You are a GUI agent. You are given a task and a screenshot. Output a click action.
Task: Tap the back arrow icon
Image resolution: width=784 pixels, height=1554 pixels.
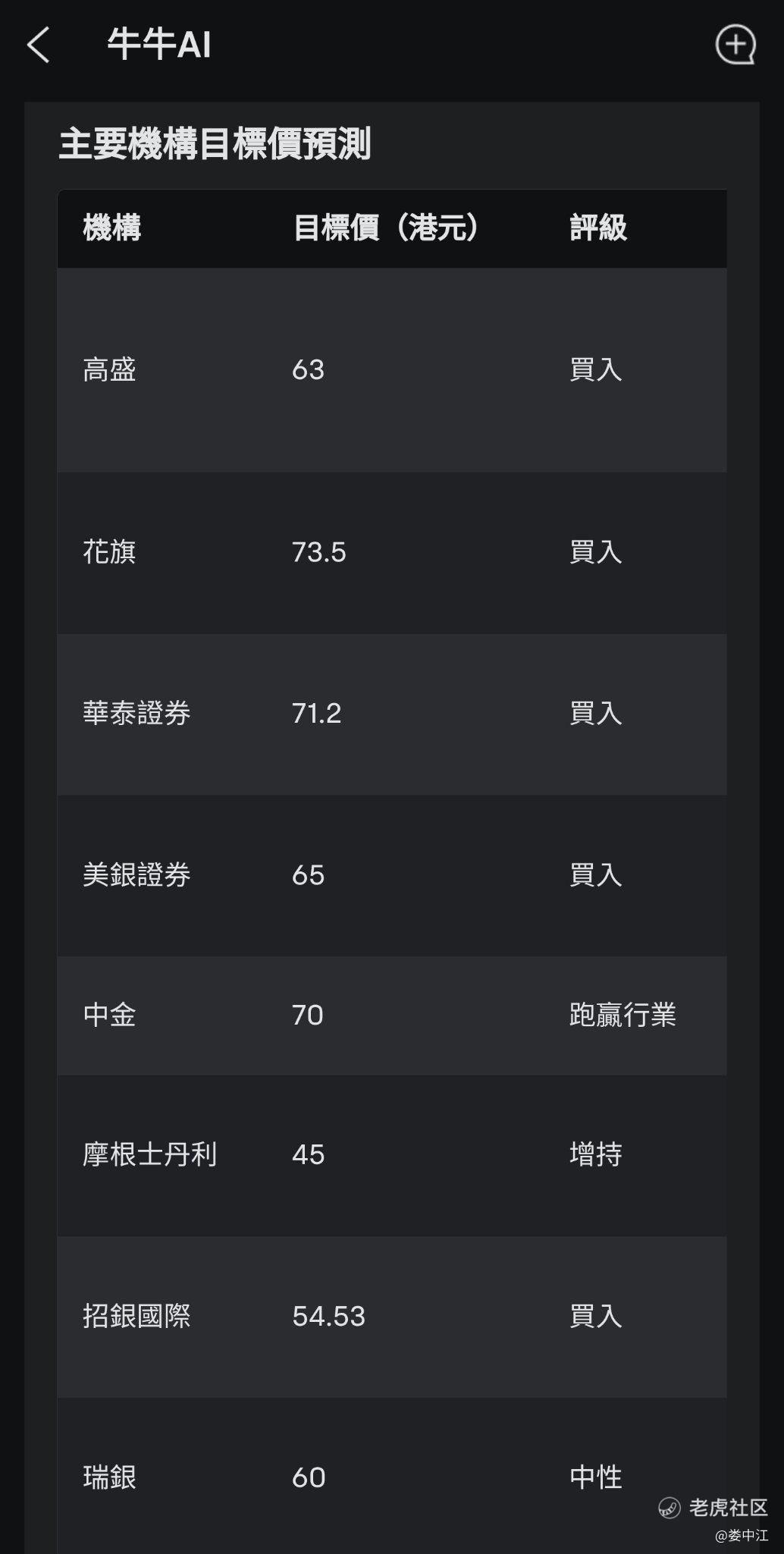39,45
